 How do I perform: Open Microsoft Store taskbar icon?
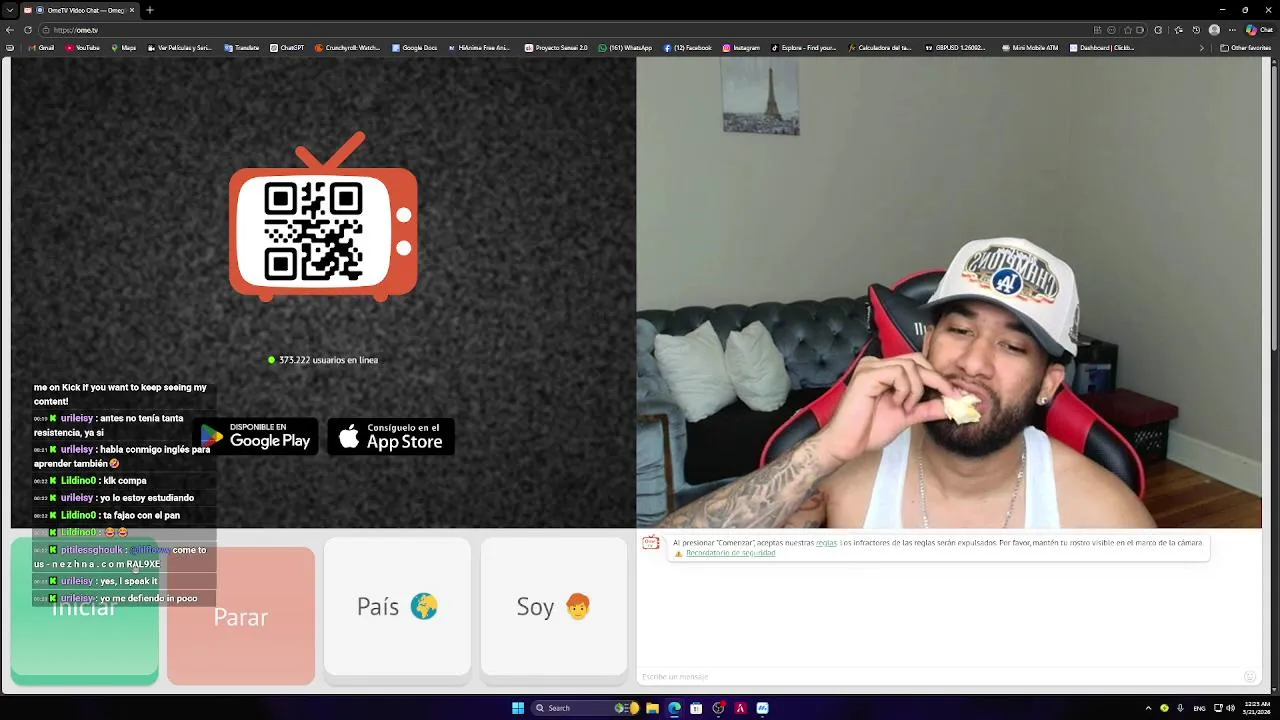click(x=696, y=708)
